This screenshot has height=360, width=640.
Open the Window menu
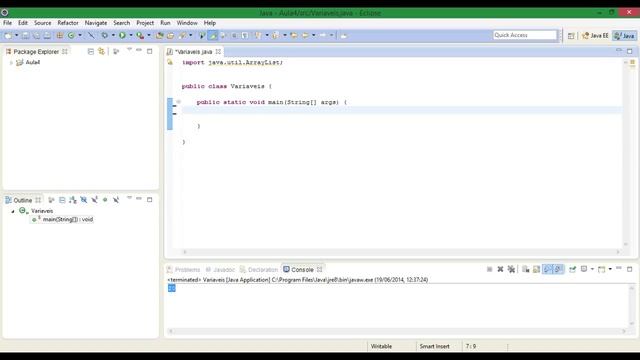187,23
